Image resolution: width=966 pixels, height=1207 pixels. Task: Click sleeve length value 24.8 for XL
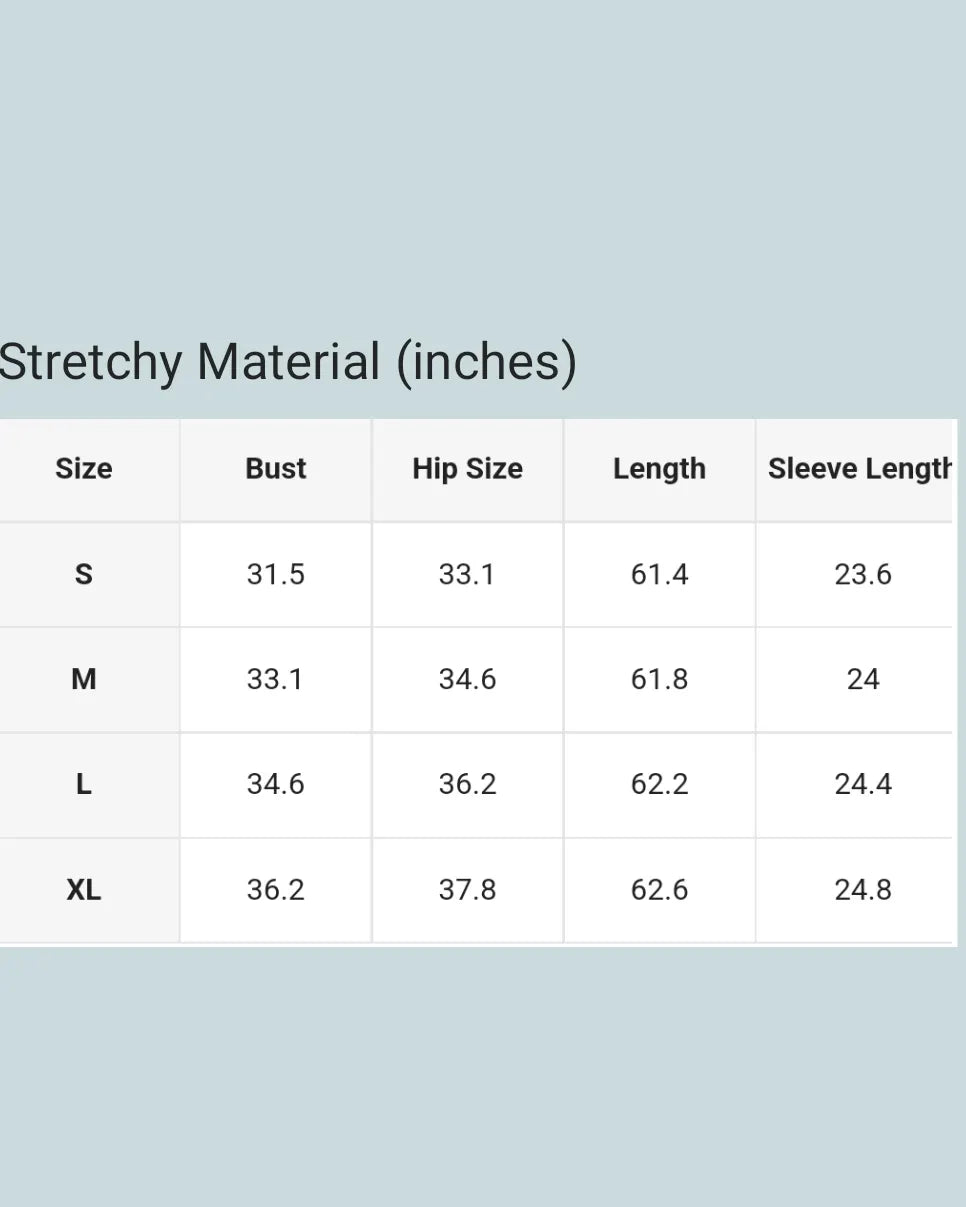coord(863,890)
